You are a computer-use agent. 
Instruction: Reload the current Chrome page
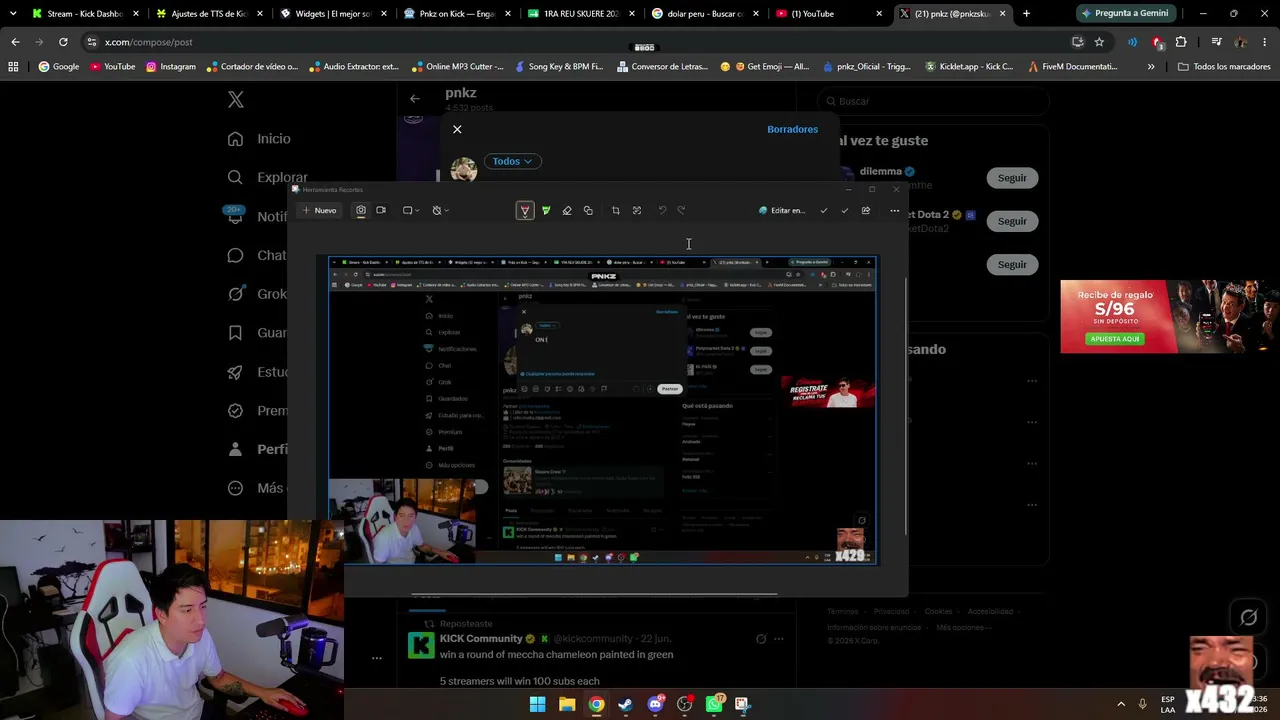[63, 42]
